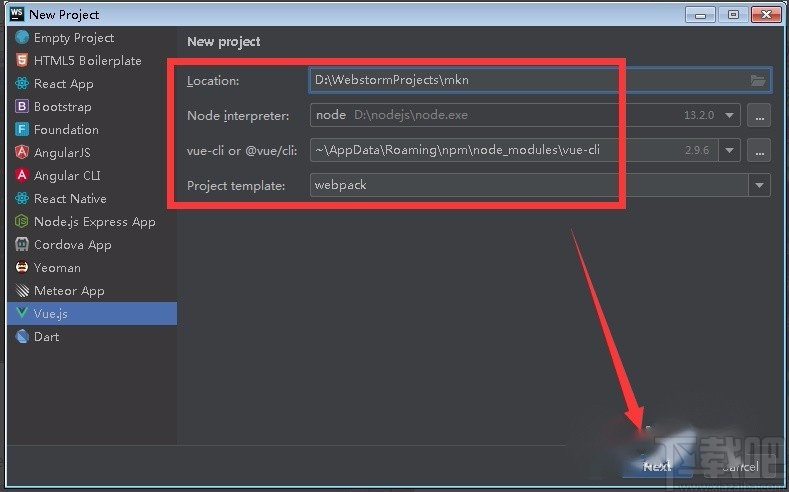This screenshot has height=492, width=789.
Task: Click the React Native atom icon
Action: coord(22,199)
